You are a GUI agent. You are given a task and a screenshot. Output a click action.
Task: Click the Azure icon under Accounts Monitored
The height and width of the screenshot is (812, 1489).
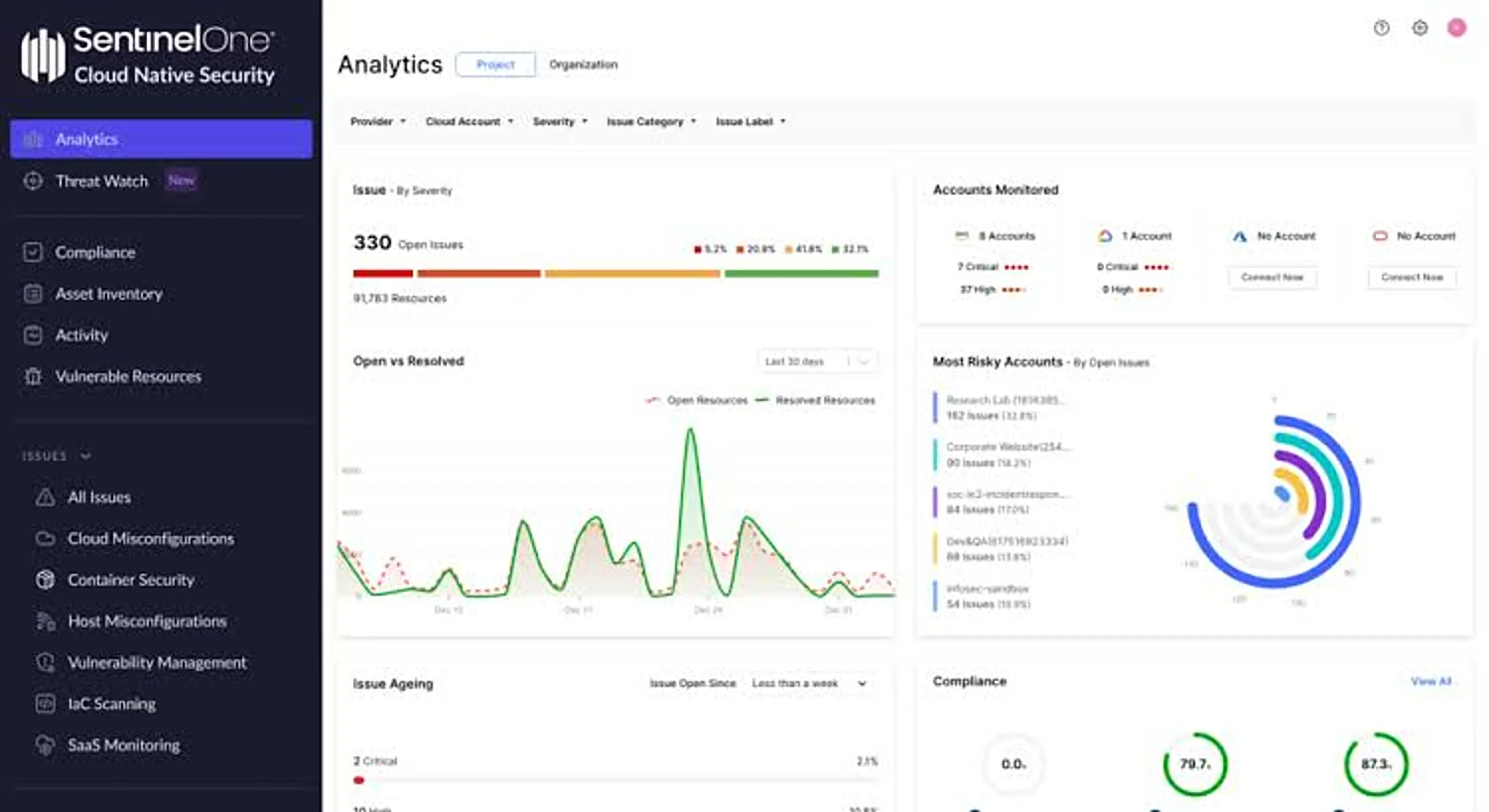(1240, 236)
